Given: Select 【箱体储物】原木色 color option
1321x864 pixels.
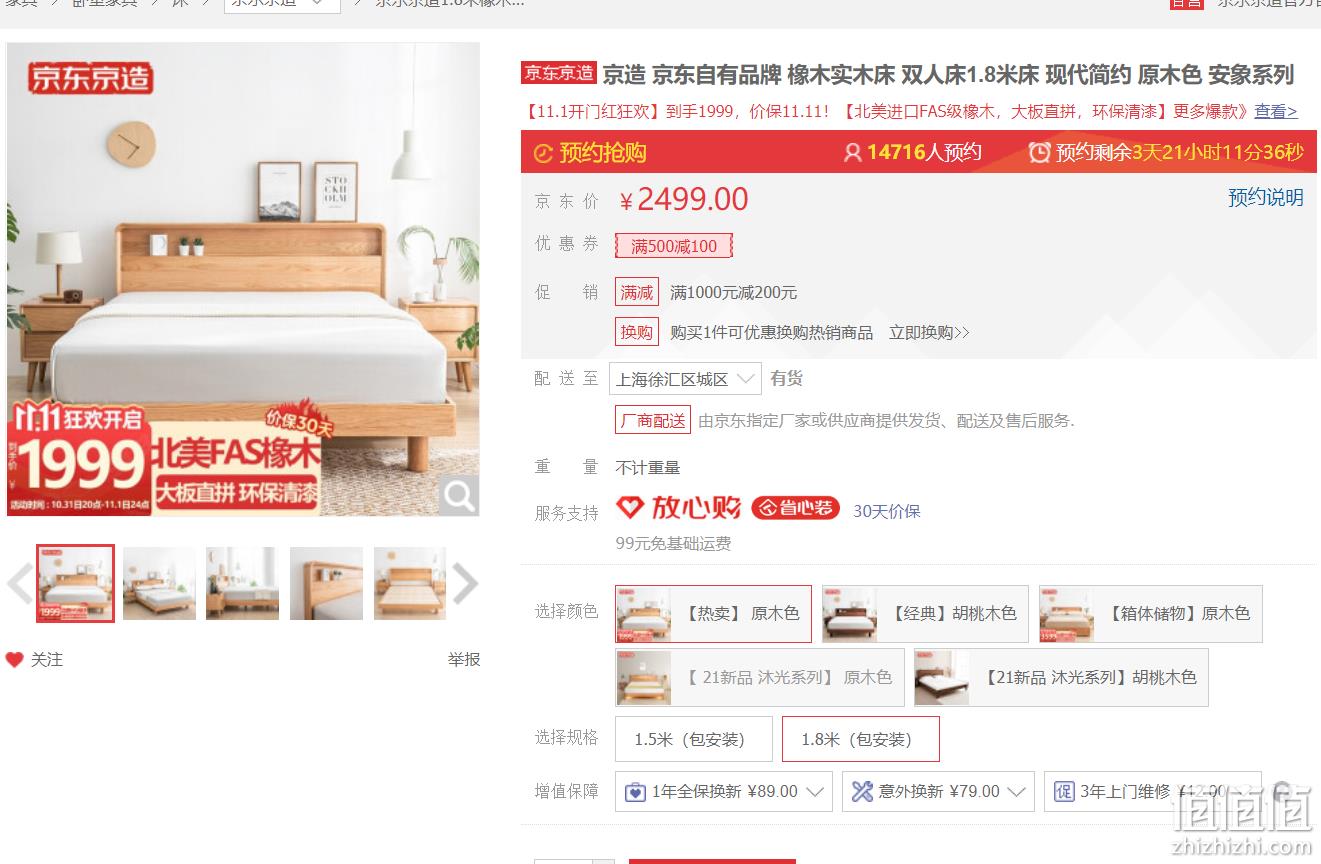Looking at the screenshot, I should [1151, 614].
